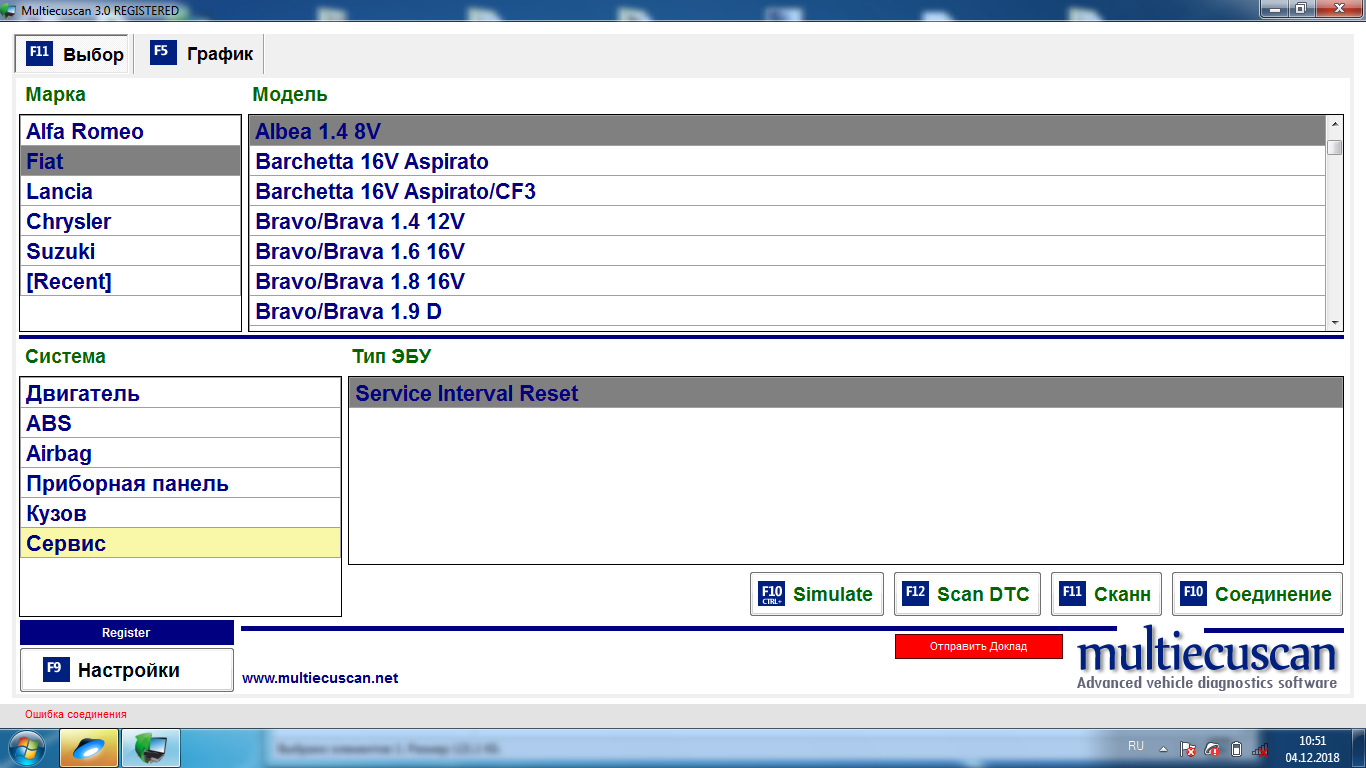Select Сервис in the Система list
Image resolution: width=1366 pixels, height=768 pixels.
click(x=181, y=543)
